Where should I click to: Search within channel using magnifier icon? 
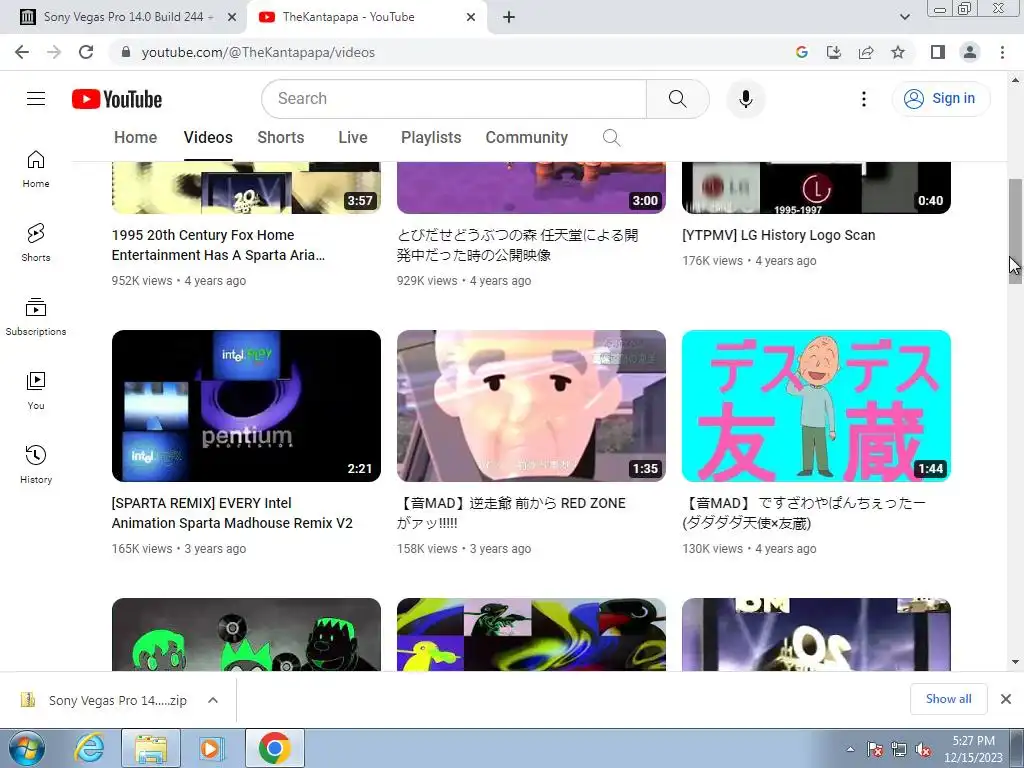[x=611, y=138]
